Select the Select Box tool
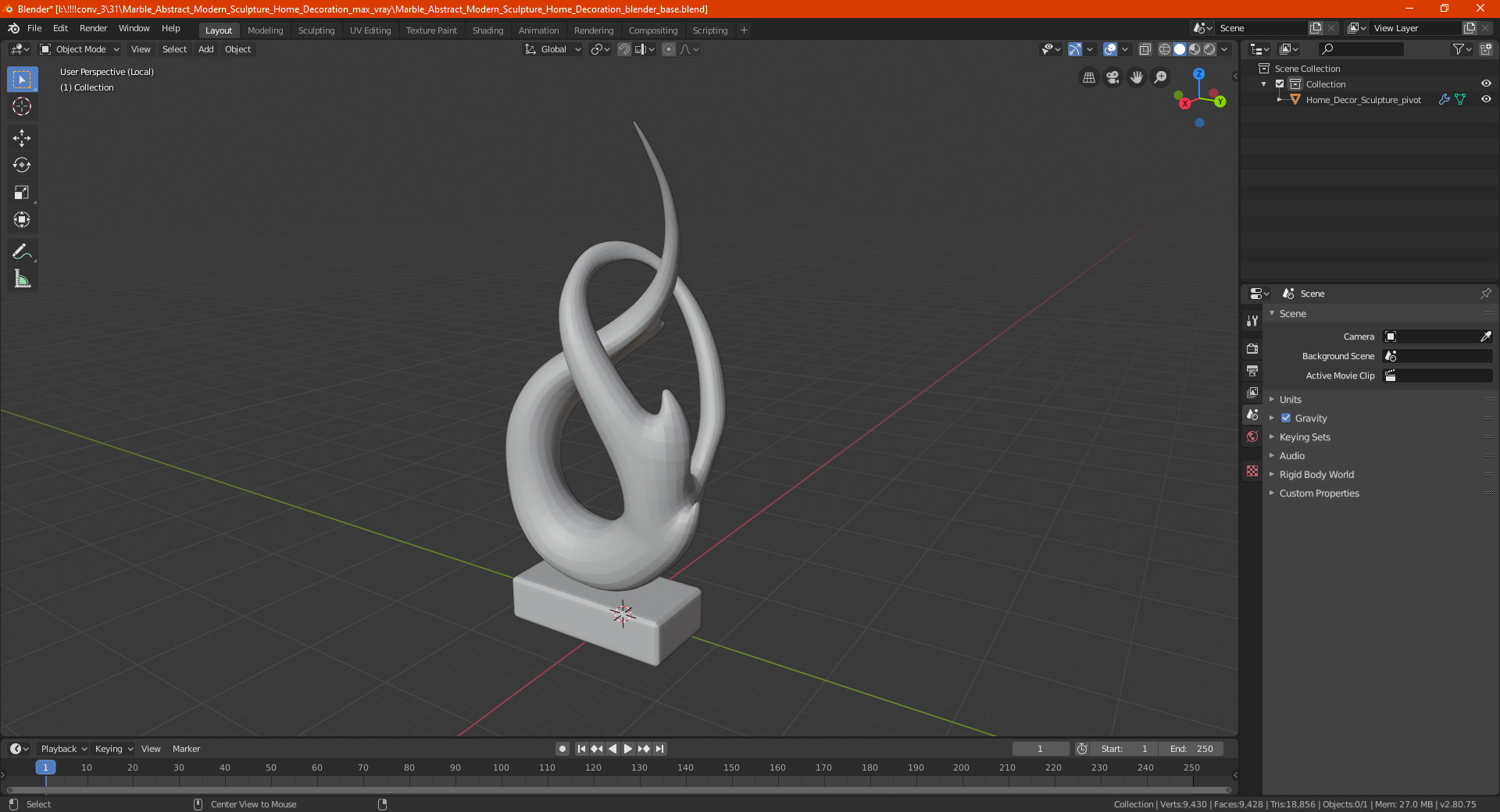The image size is (1500, 812). 23,80
